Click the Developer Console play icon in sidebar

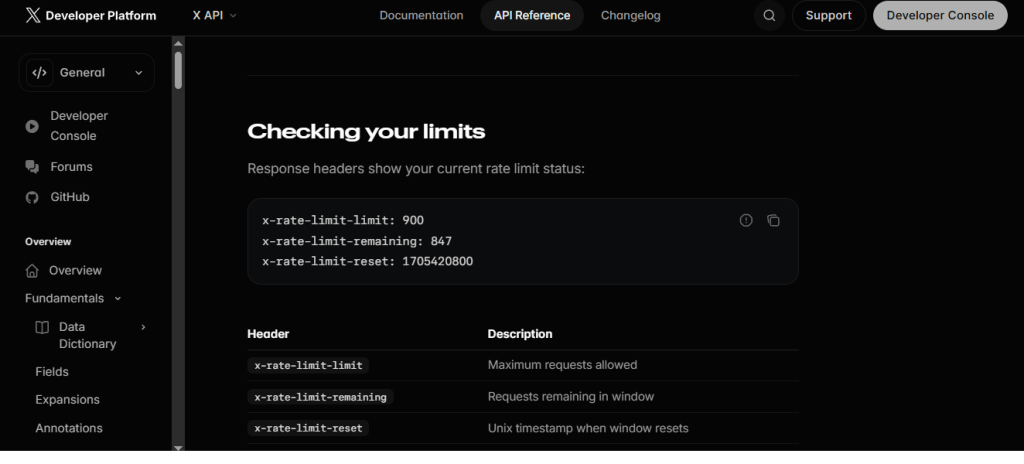(x=32, y=126)
